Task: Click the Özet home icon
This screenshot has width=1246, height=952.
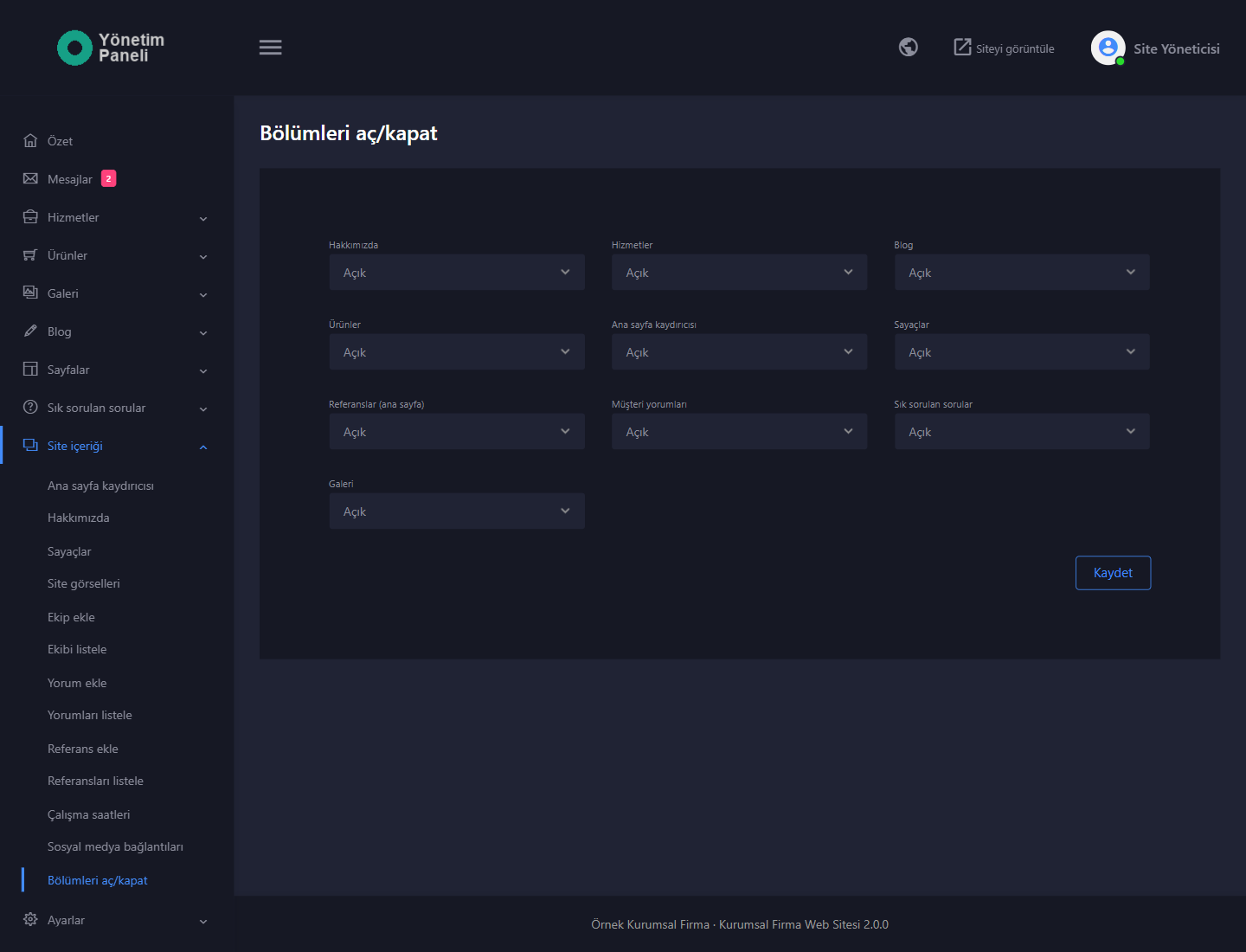Action: point(30,140)
